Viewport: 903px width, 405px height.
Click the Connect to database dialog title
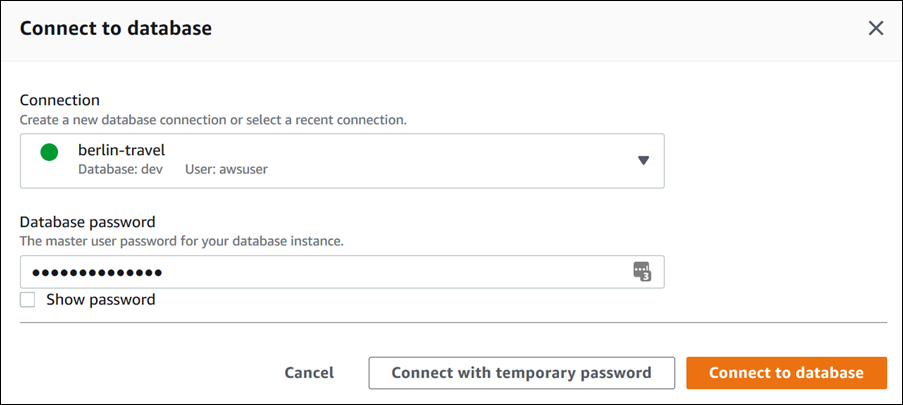pyautogui.click(x=115, y=28)
